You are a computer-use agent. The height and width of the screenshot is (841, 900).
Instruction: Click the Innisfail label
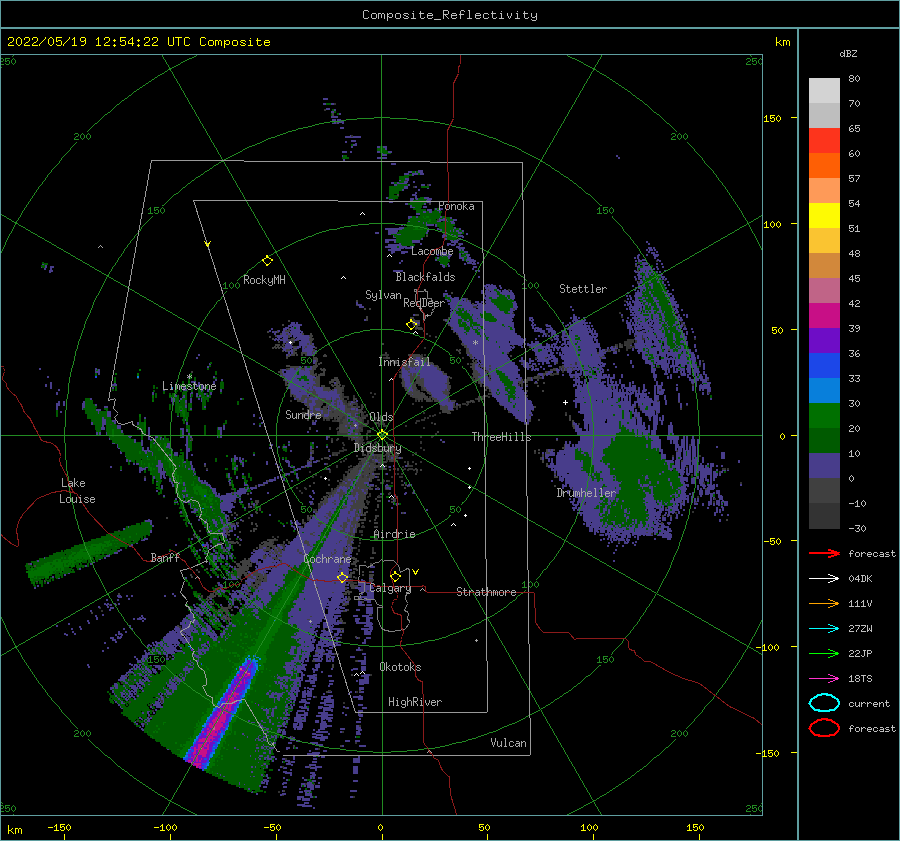405,362
